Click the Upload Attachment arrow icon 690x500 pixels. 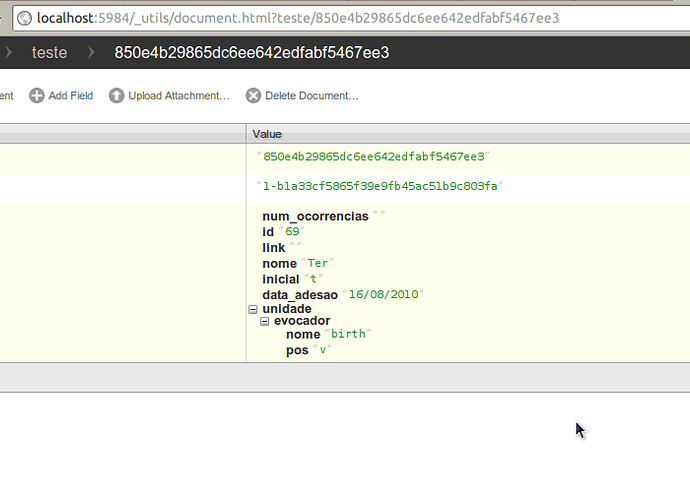pyautogui.click(x=116, y=96)
